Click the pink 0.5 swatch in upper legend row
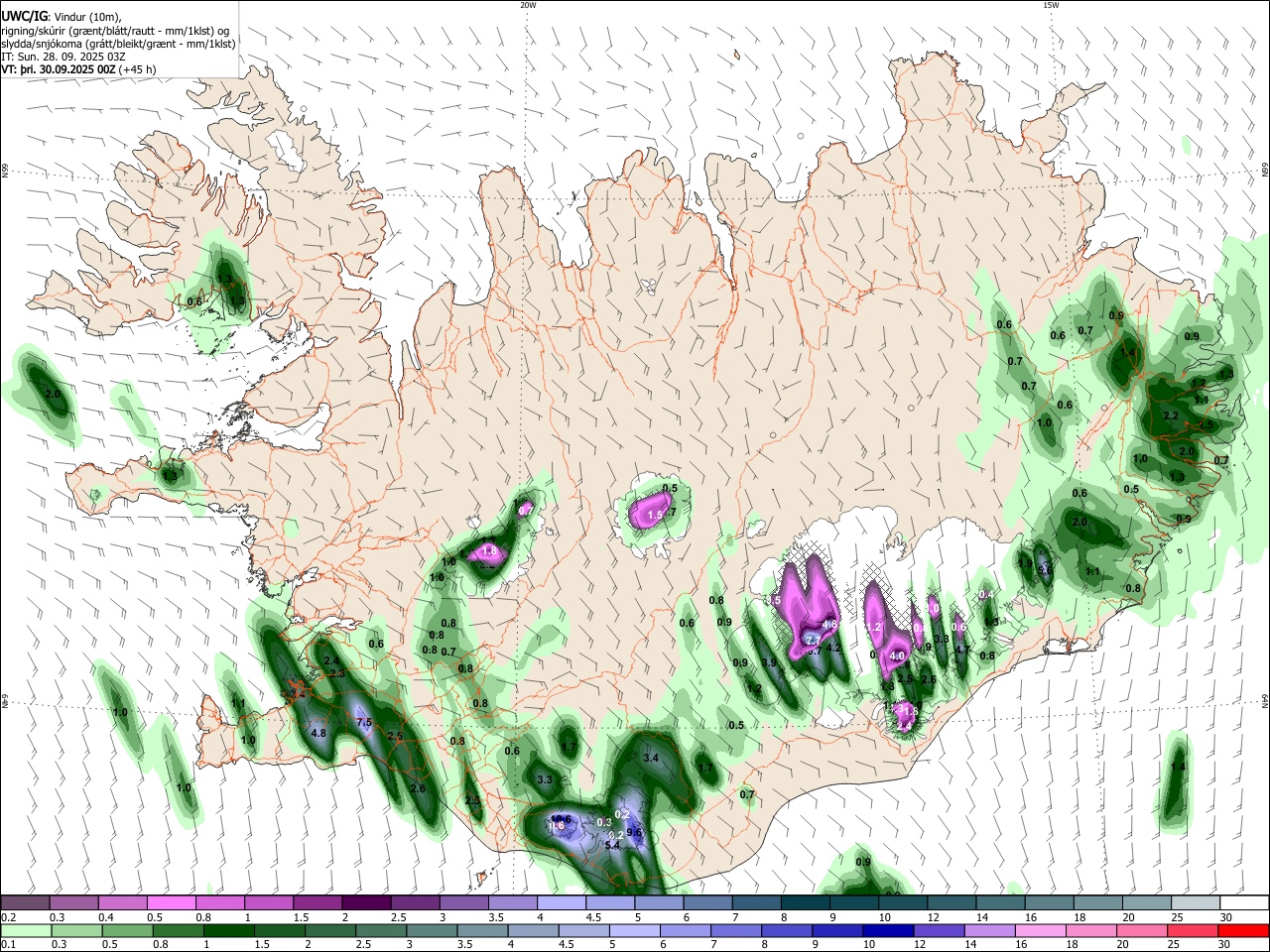This screenshot has height=952, width=1270. pos(171,902)
